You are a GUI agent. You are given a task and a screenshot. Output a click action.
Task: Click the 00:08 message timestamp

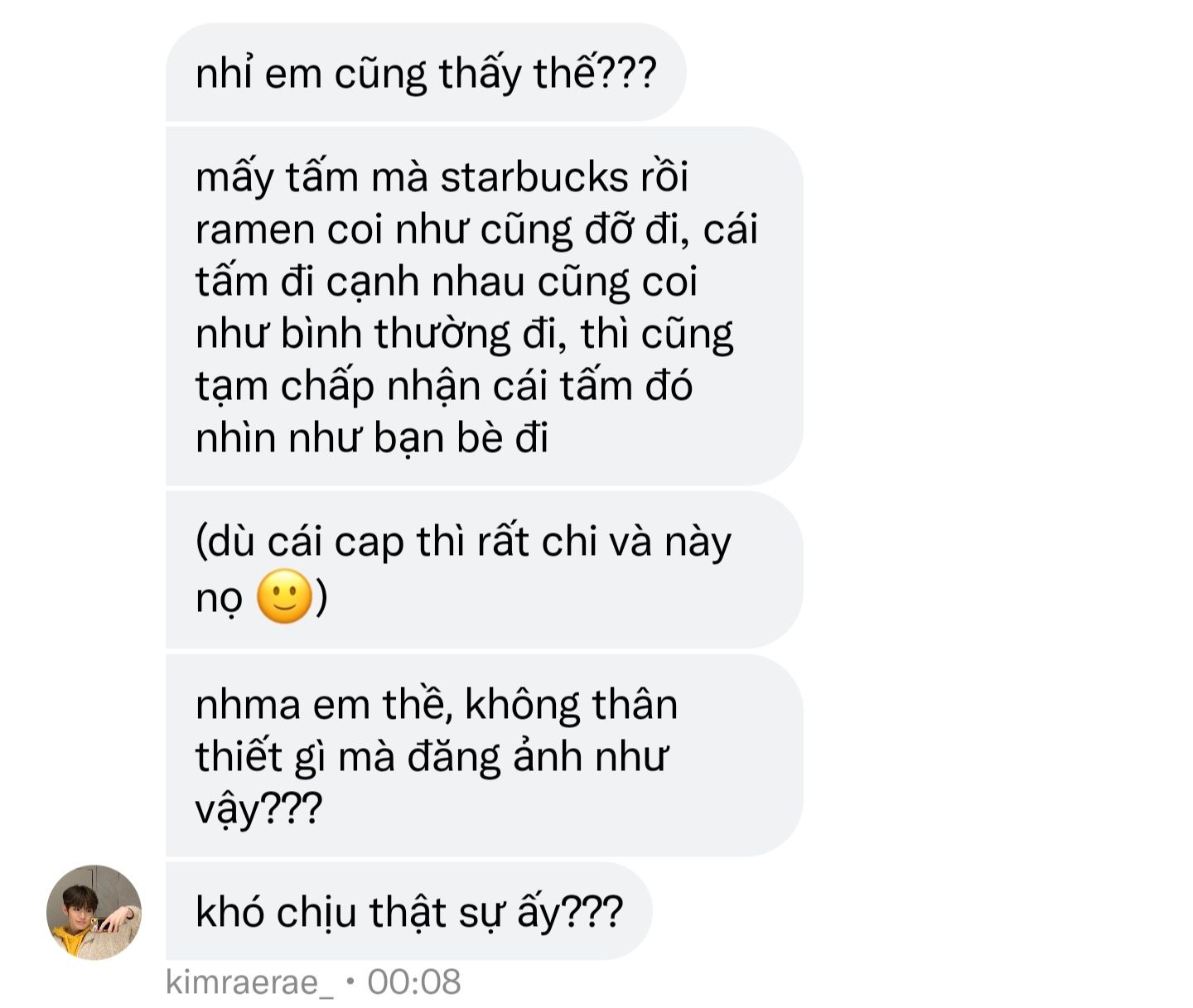click(414, 981)
